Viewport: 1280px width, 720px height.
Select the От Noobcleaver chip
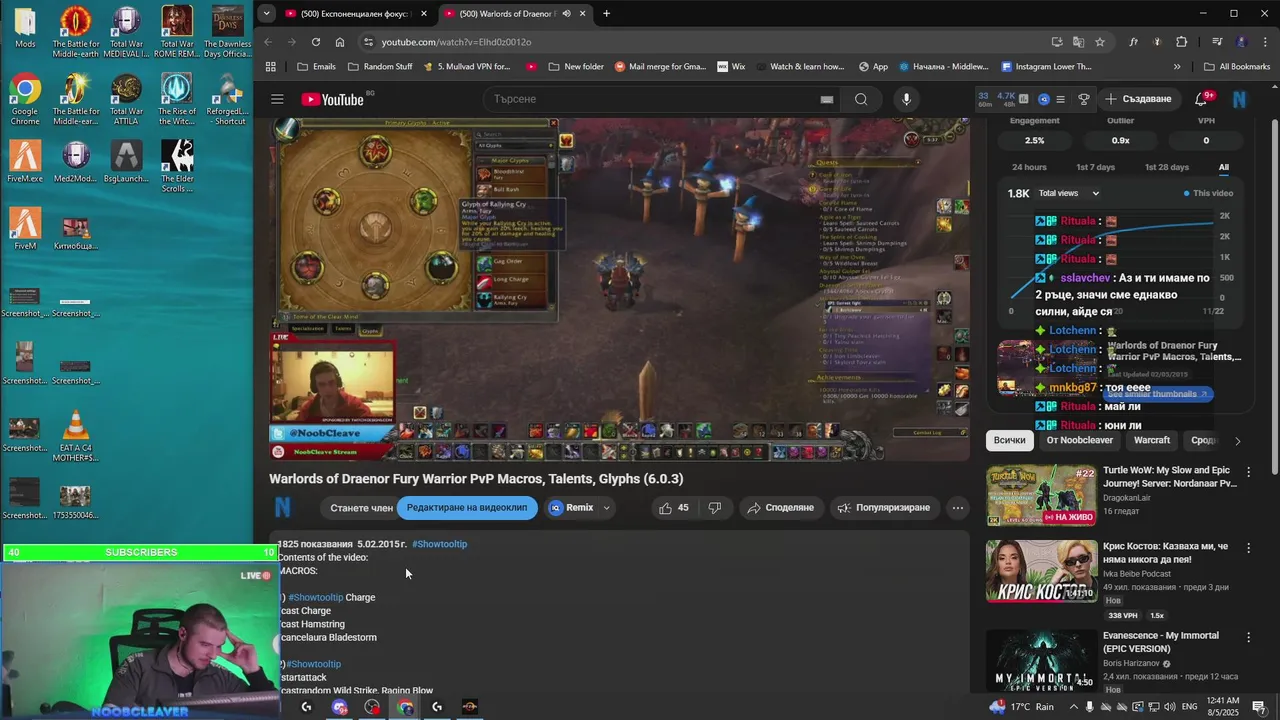coord(1079,440)
